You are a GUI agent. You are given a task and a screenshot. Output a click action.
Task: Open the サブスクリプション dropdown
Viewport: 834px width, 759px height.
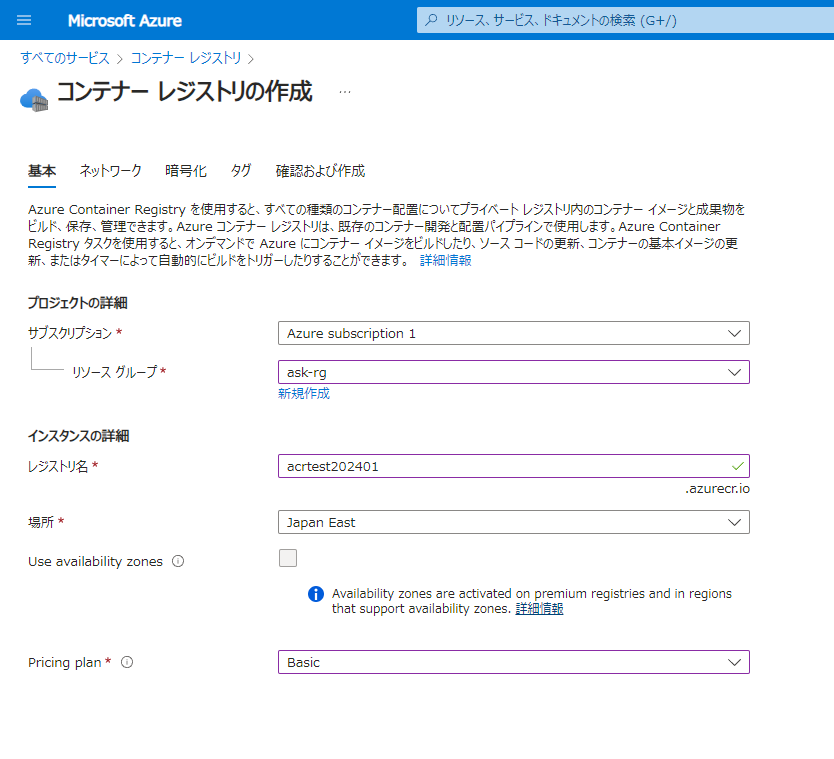pos(514,333)
